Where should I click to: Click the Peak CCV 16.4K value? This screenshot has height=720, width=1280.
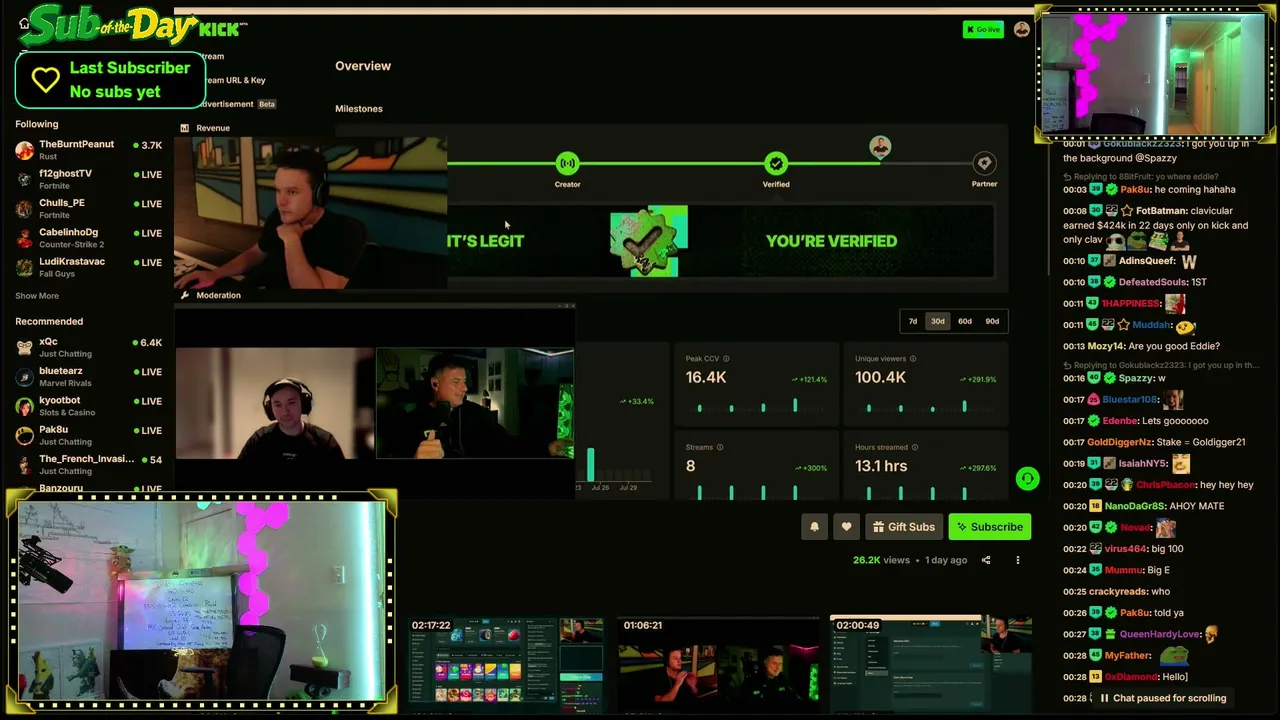click(x=706, y=378)
